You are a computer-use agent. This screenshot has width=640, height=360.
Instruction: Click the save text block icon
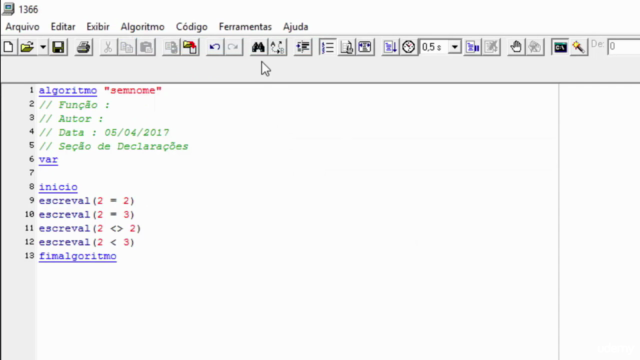pyautogui.click(x=171, y=47)
